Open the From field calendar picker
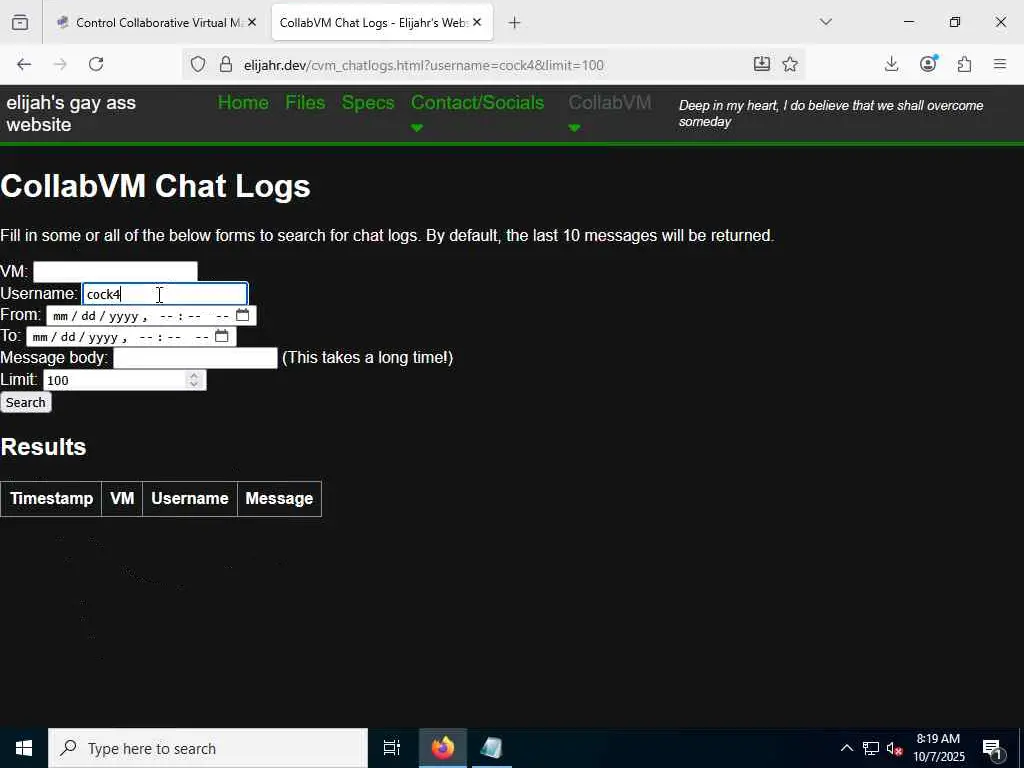Viewport: 1024px width, 768px height. (242, 315)
